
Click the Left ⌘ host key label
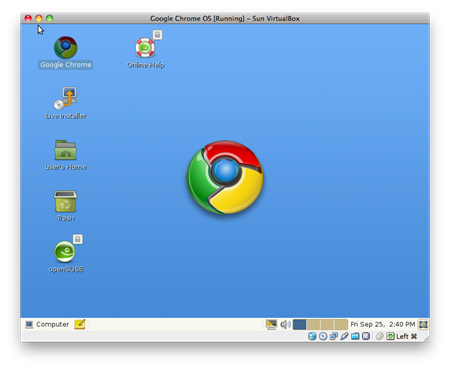click(407, 336)
